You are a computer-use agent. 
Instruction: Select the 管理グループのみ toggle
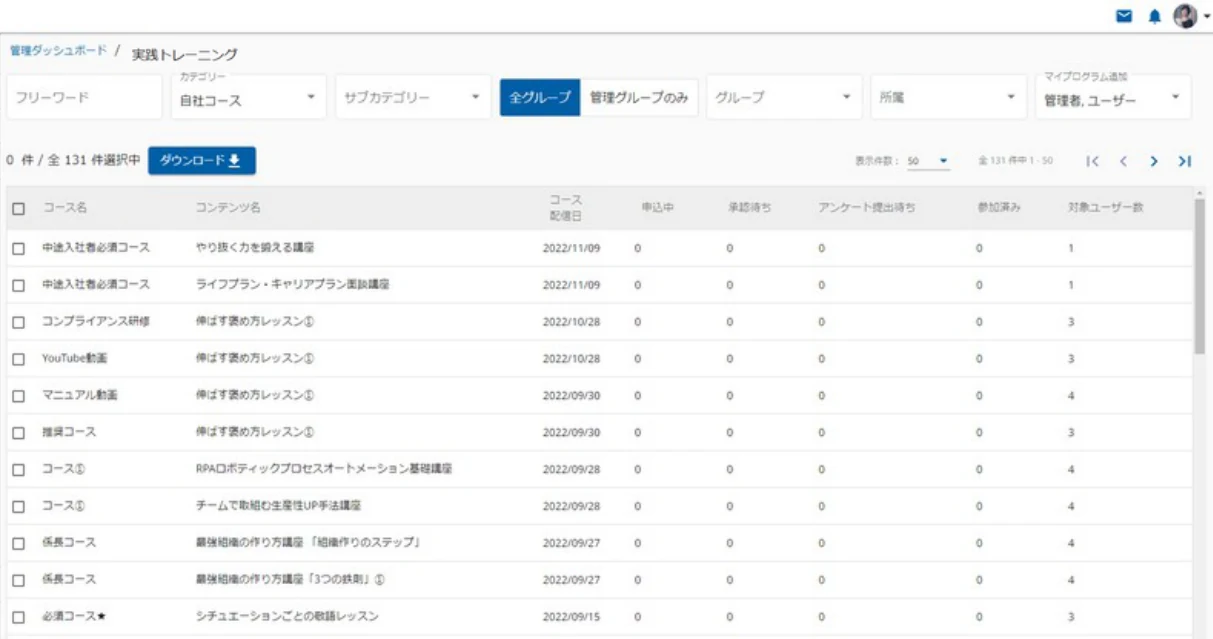638,97
